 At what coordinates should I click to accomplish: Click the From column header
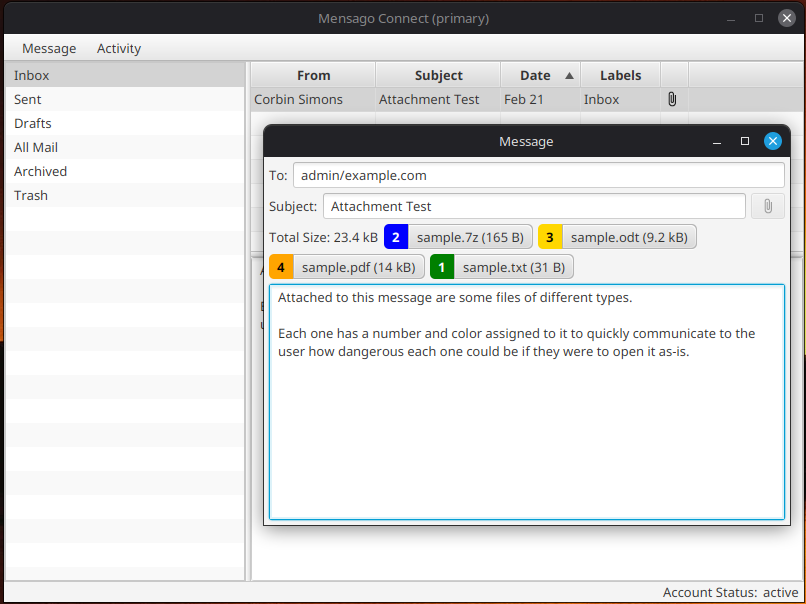(313, 75)
